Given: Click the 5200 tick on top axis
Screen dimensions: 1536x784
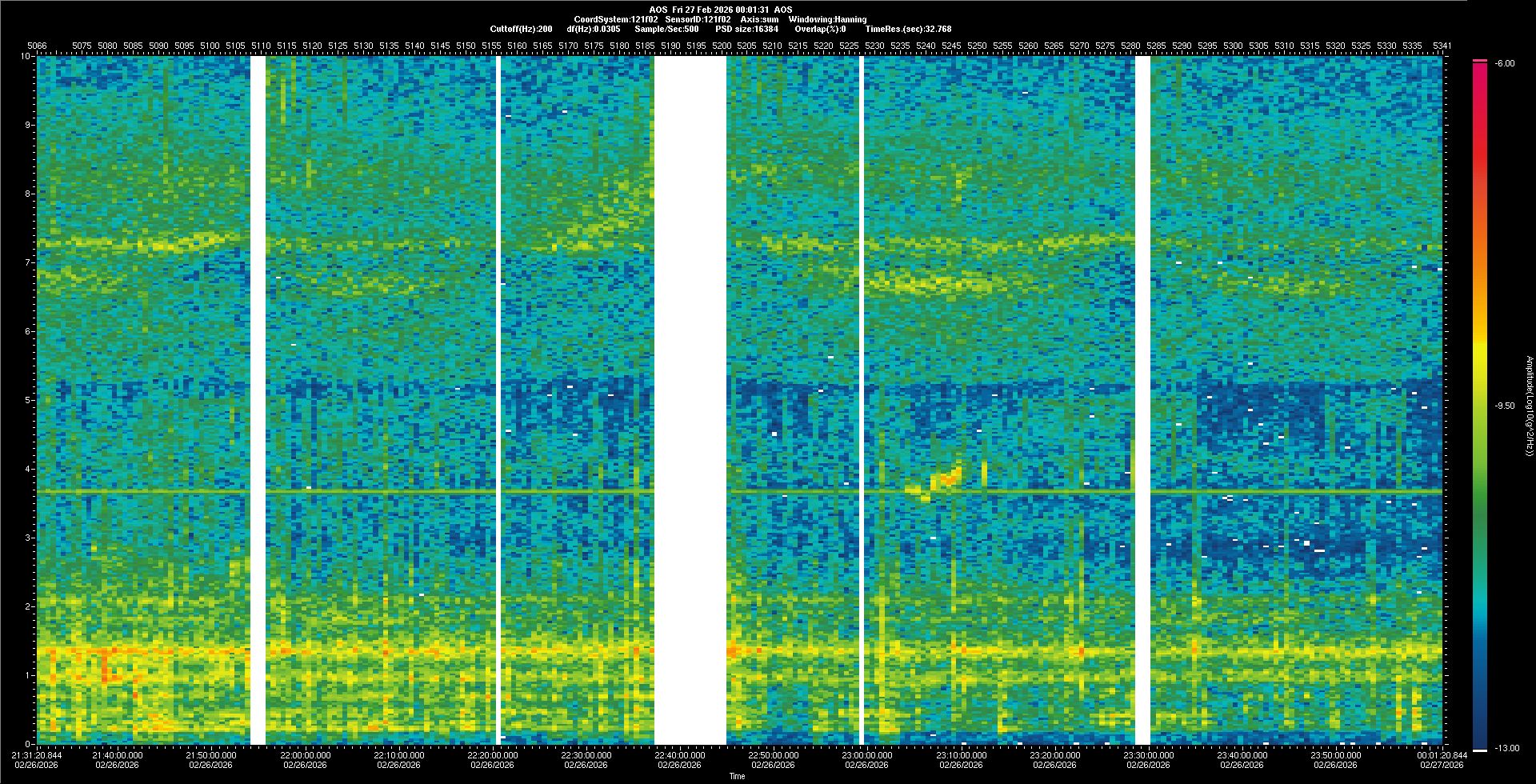Looking at the screenshot, I should click(x=722, y=46).
